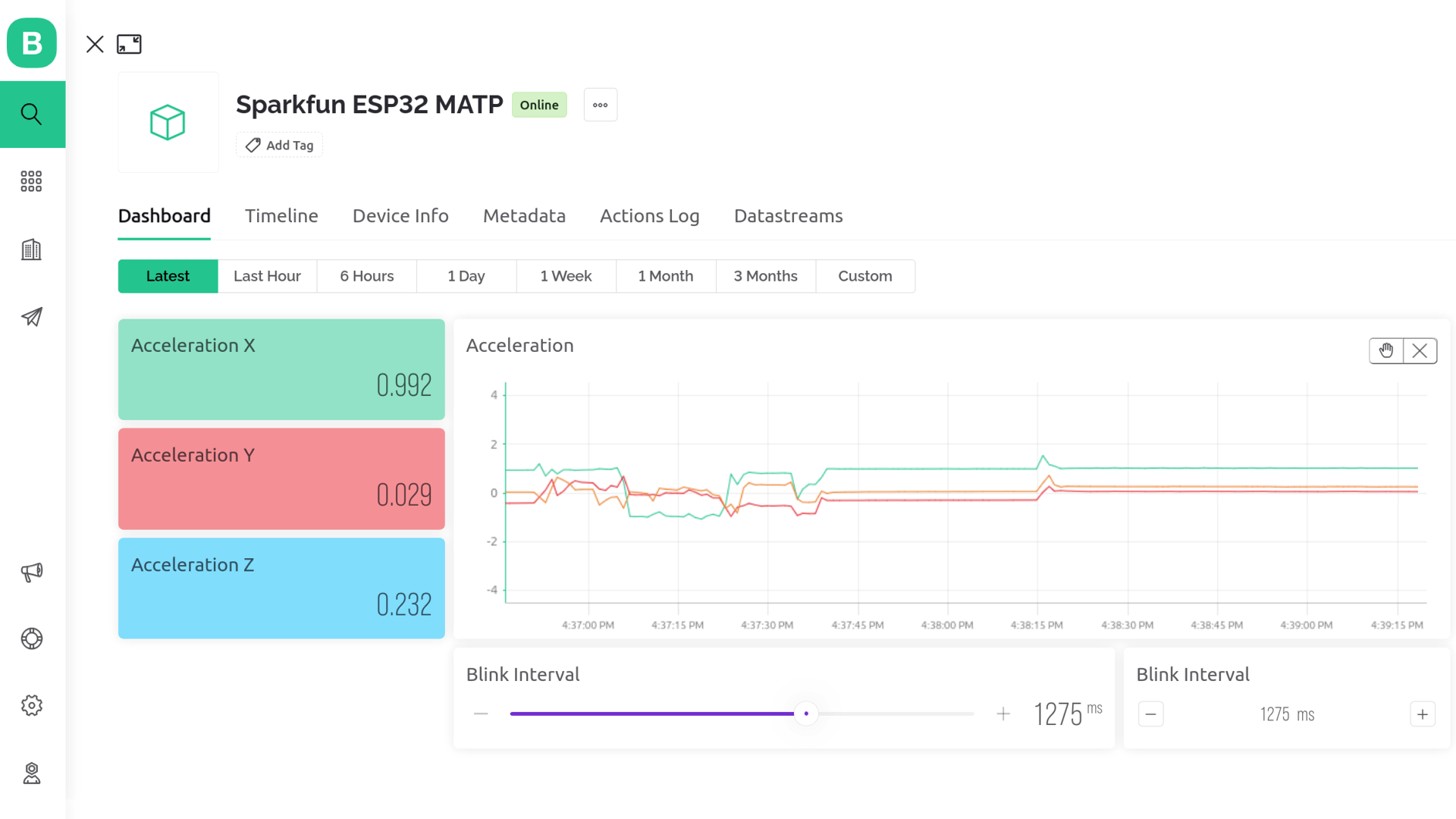
Task: Click the Add Tag button
Action: click(x=279, y=145)
